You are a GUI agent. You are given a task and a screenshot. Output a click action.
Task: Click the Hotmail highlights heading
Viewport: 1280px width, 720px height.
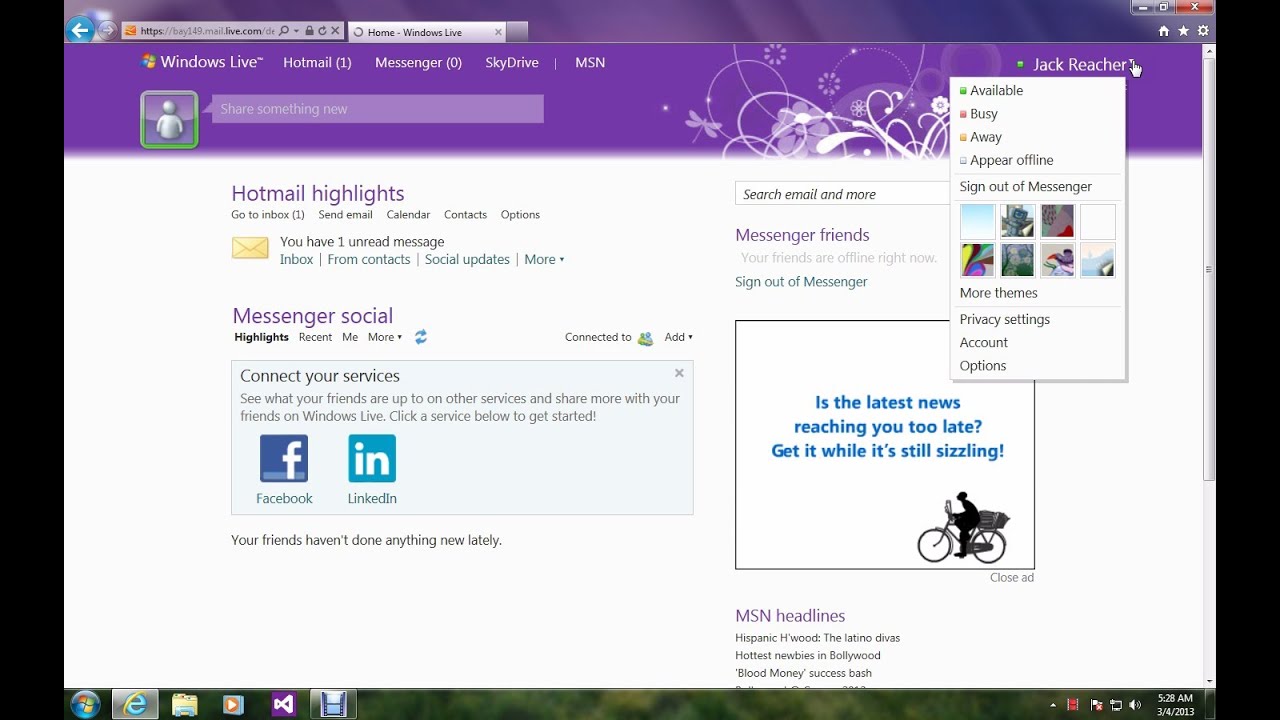(x=318, y=193)
